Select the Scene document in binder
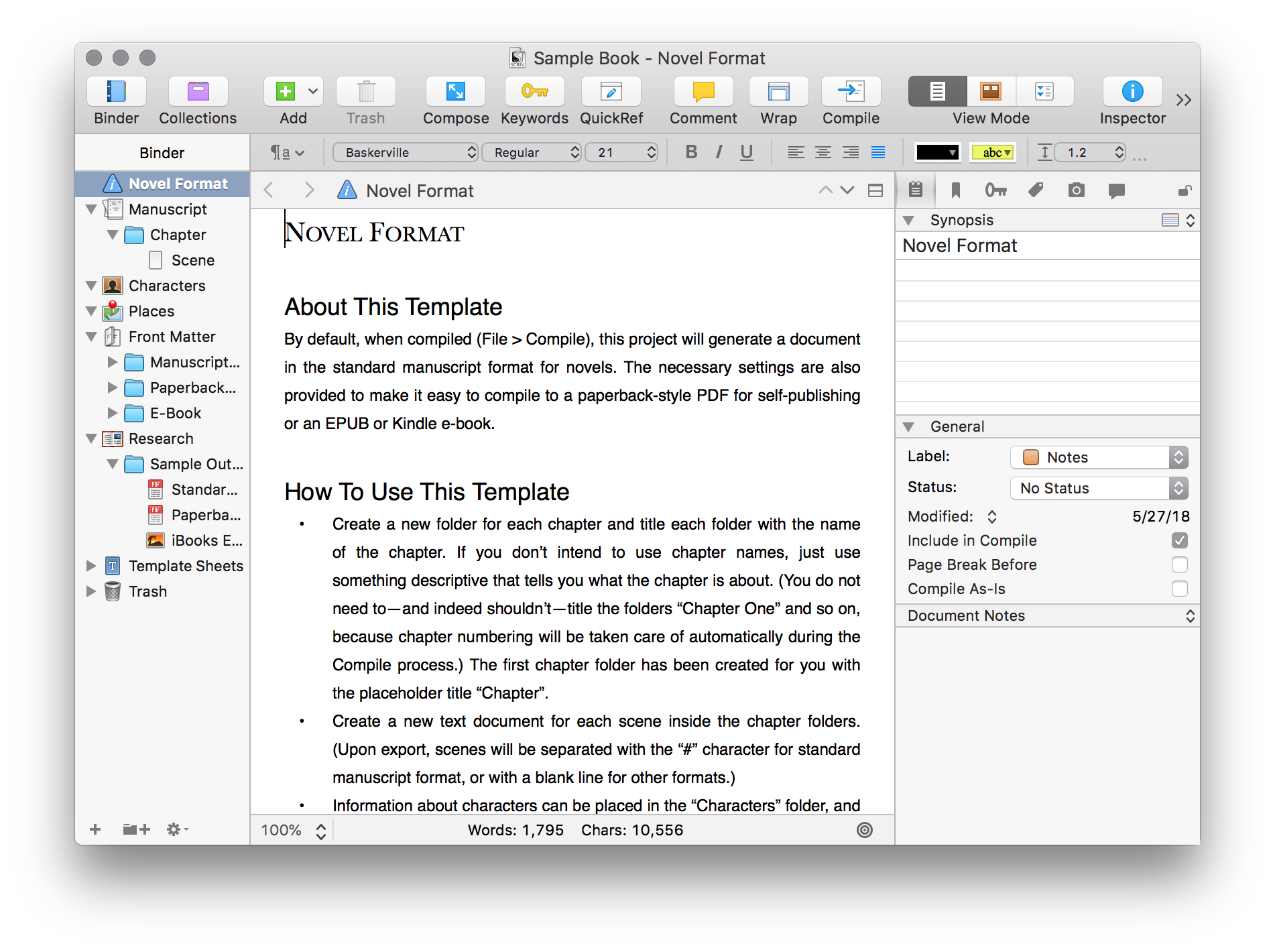 click(192, 260)
